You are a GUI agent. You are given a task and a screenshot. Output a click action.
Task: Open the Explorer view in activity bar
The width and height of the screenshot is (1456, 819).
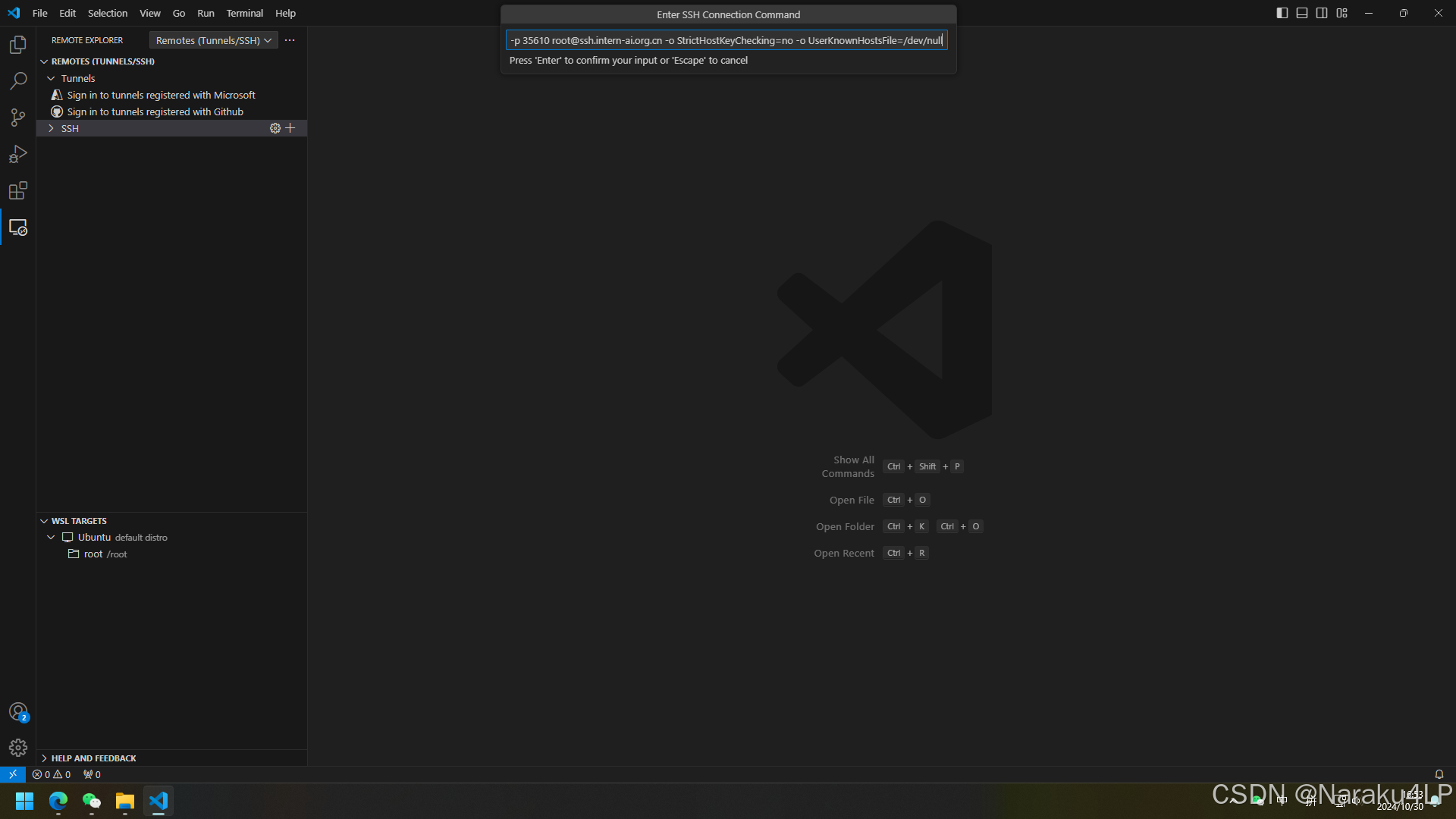coord(18,45)
